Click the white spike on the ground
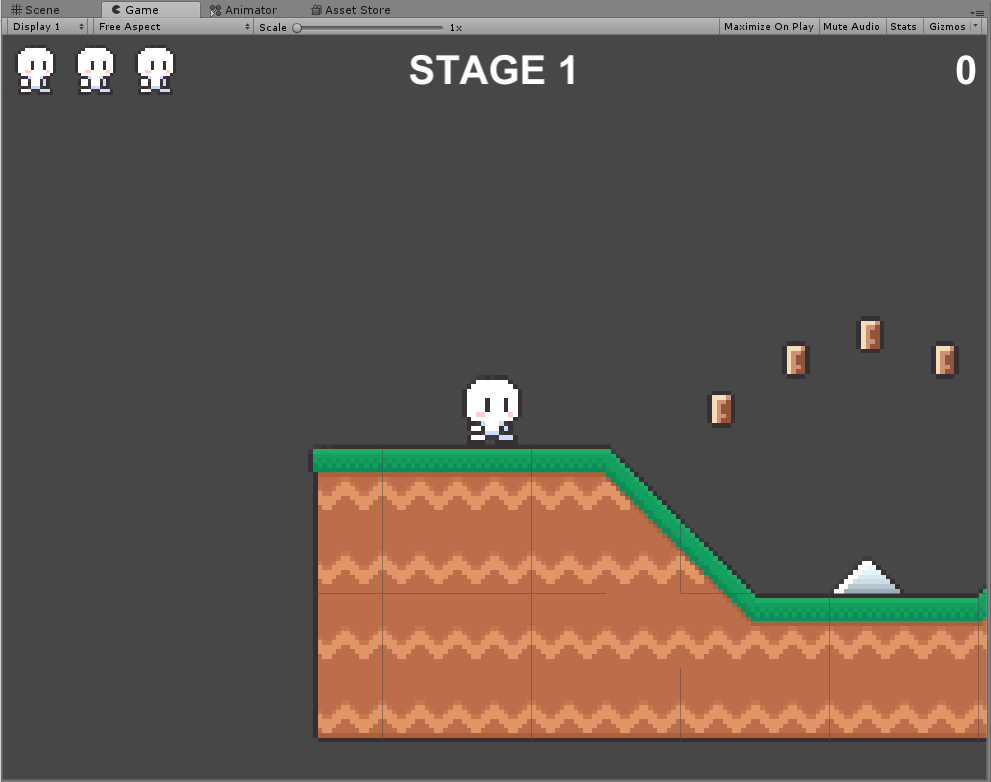This screenshot has height=782, width=991. pos(867,577)
